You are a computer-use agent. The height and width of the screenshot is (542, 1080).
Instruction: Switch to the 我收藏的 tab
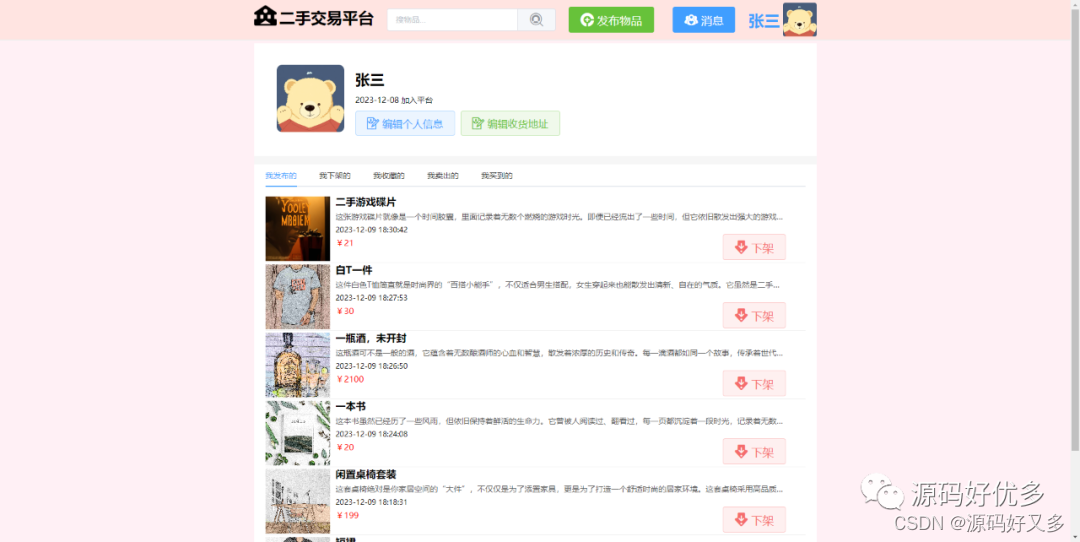pos(388,176)
